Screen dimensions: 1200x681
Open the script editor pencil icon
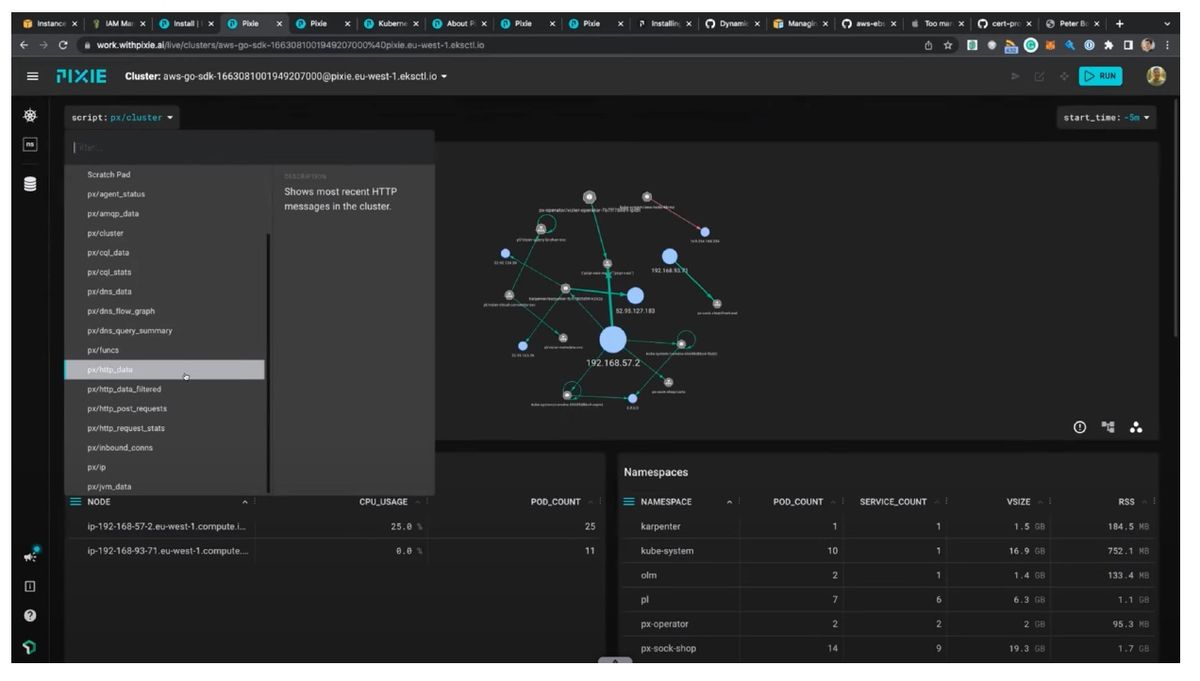coord(1039,76)
